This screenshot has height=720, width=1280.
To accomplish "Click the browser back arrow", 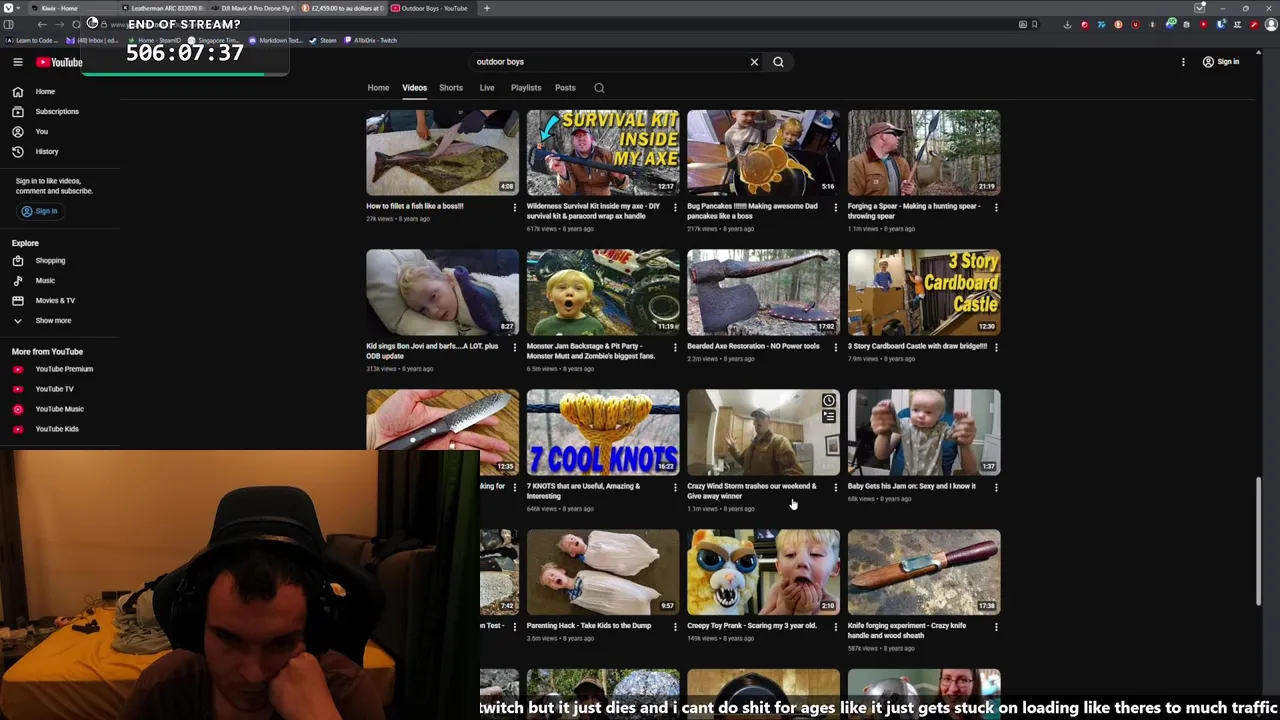I will tap(41, 24).
